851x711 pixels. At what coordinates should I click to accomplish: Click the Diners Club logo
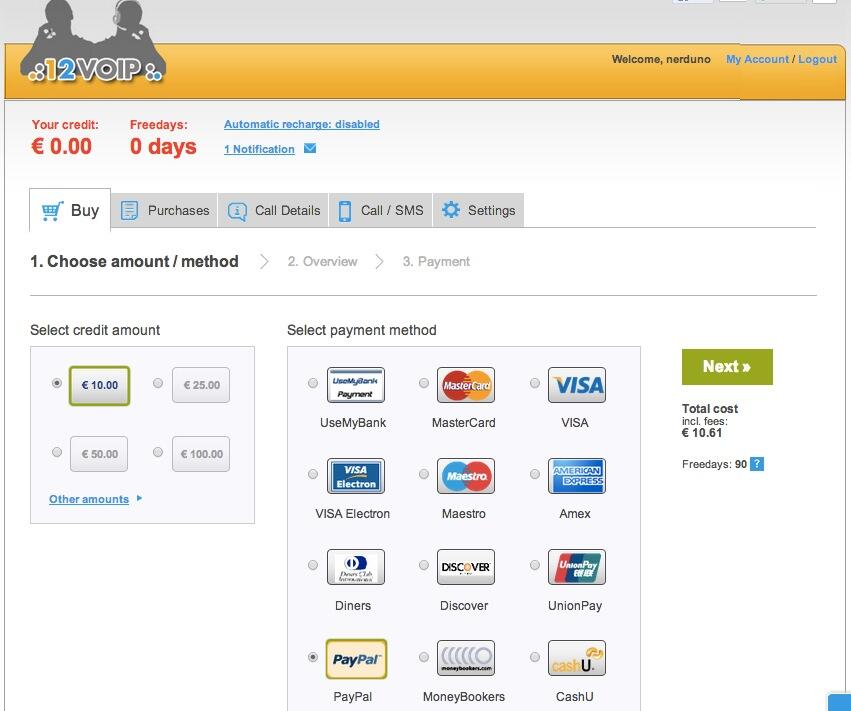click(x=355, y=567)
